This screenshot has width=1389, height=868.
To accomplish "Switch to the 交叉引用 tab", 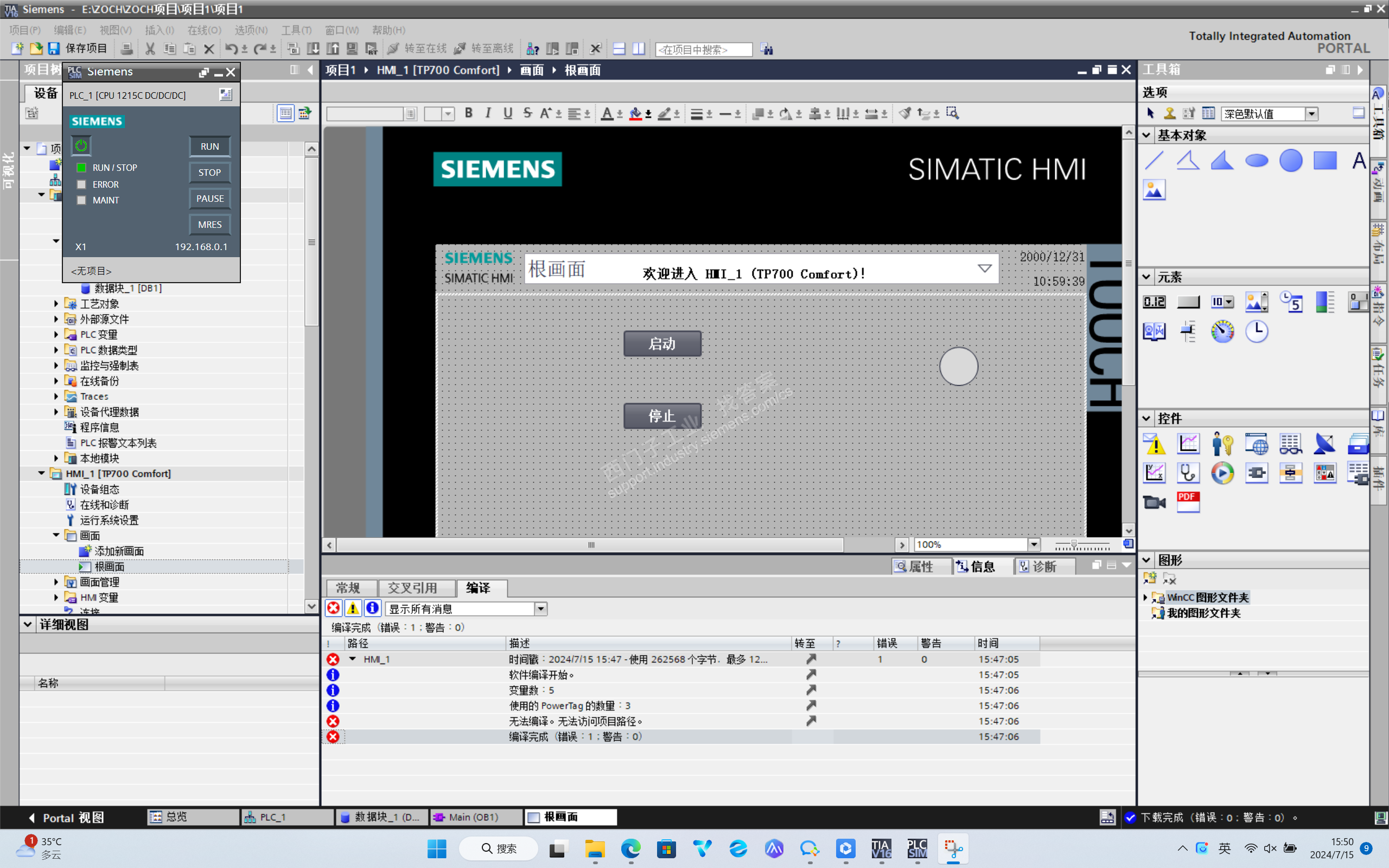I will point(412,588).
